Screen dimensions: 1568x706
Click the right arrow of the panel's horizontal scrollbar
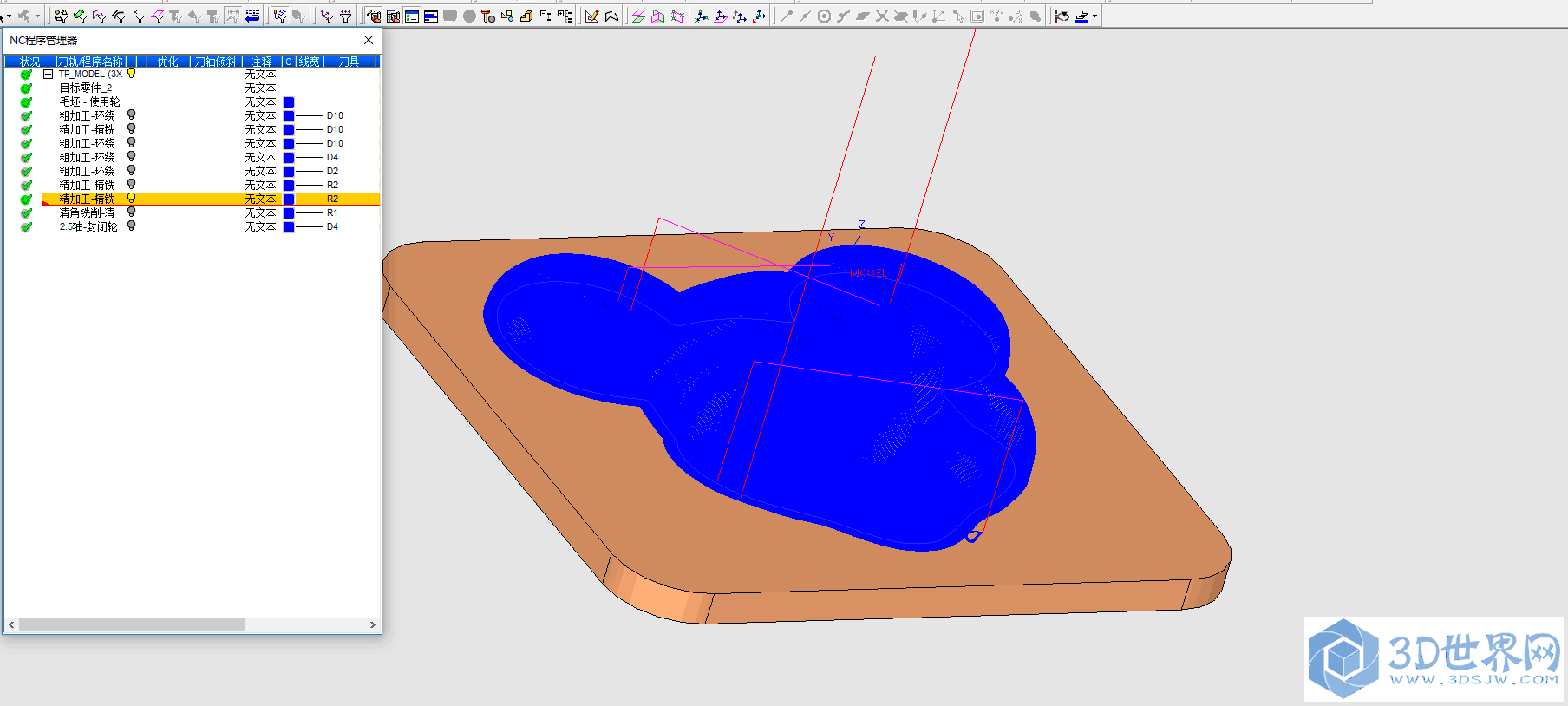pyautogui.click(x=373, y=624)
